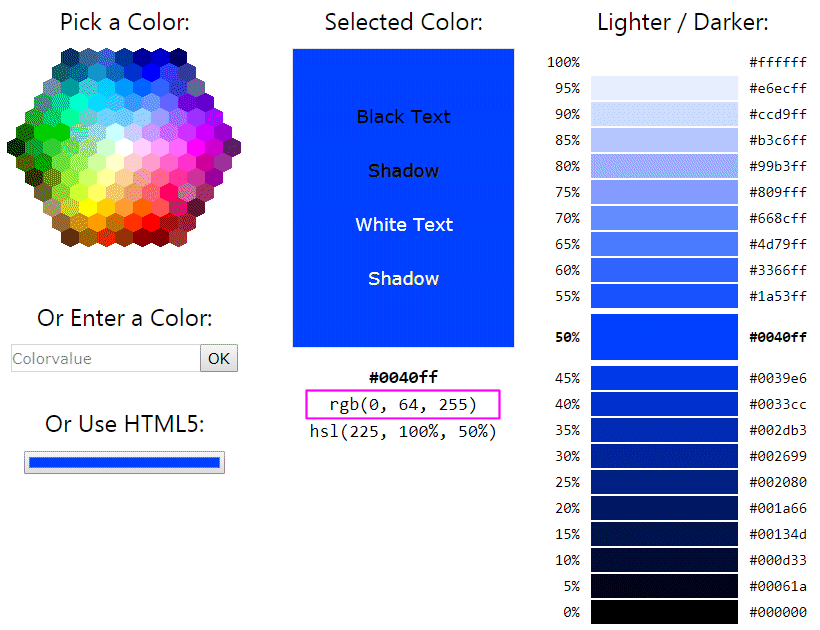The image size is (820, 630).
Task: Select the 25% #002080 shade bar
Action: pos(664,481)
